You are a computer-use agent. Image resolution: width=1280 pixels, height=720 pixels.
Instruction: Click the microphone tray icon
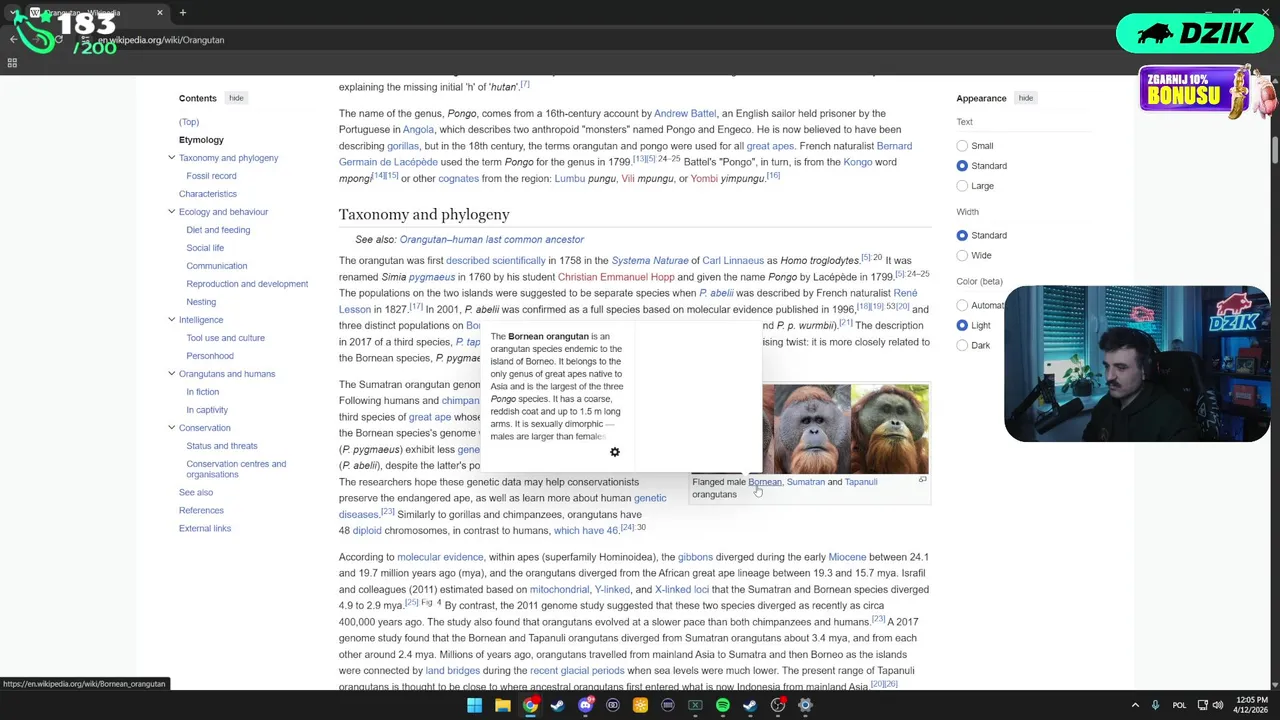[1155, 705]
